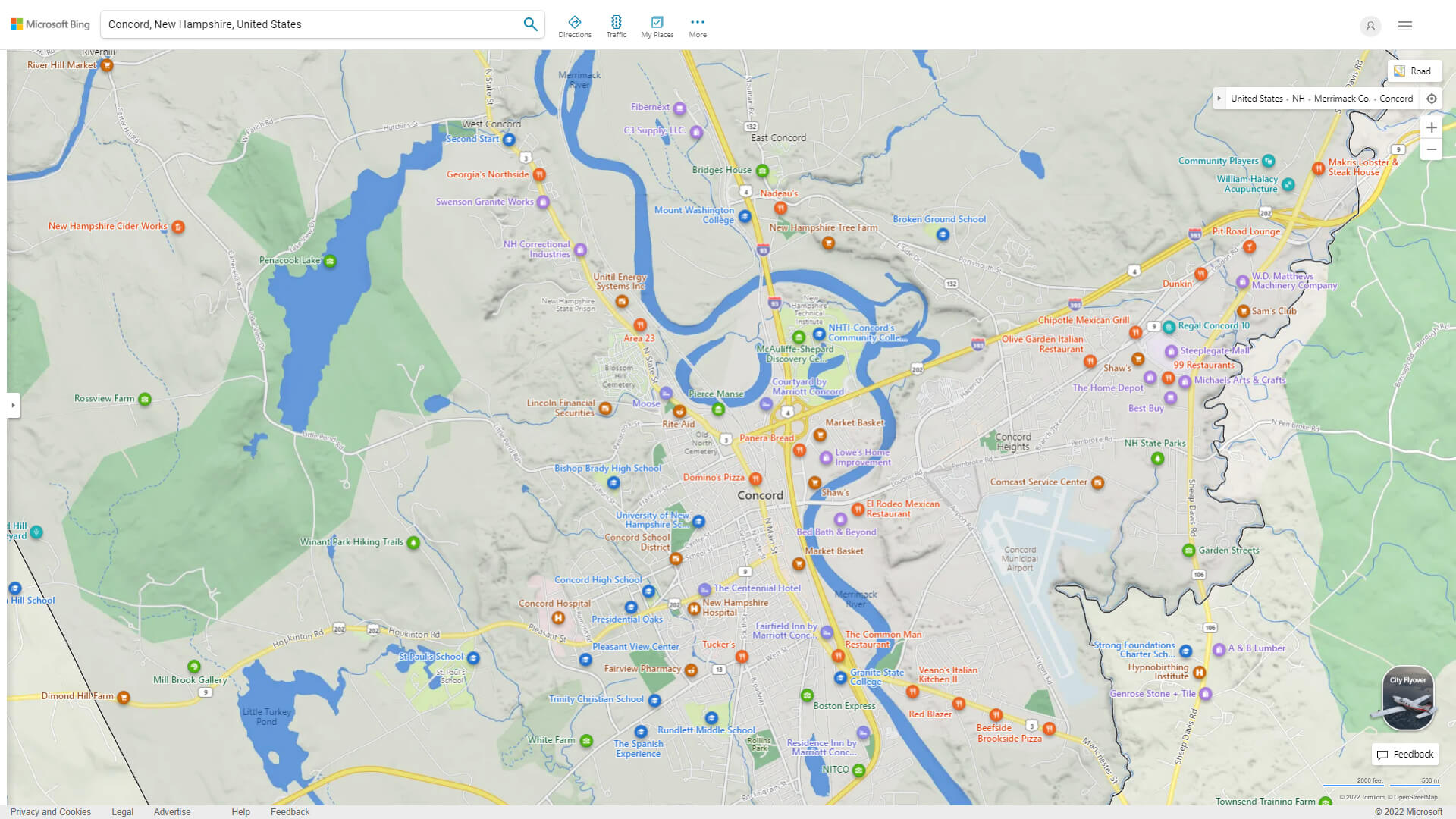Select the Sam's Club map marker
This screenshot has width=1456, height=819.
(1243, 311)
